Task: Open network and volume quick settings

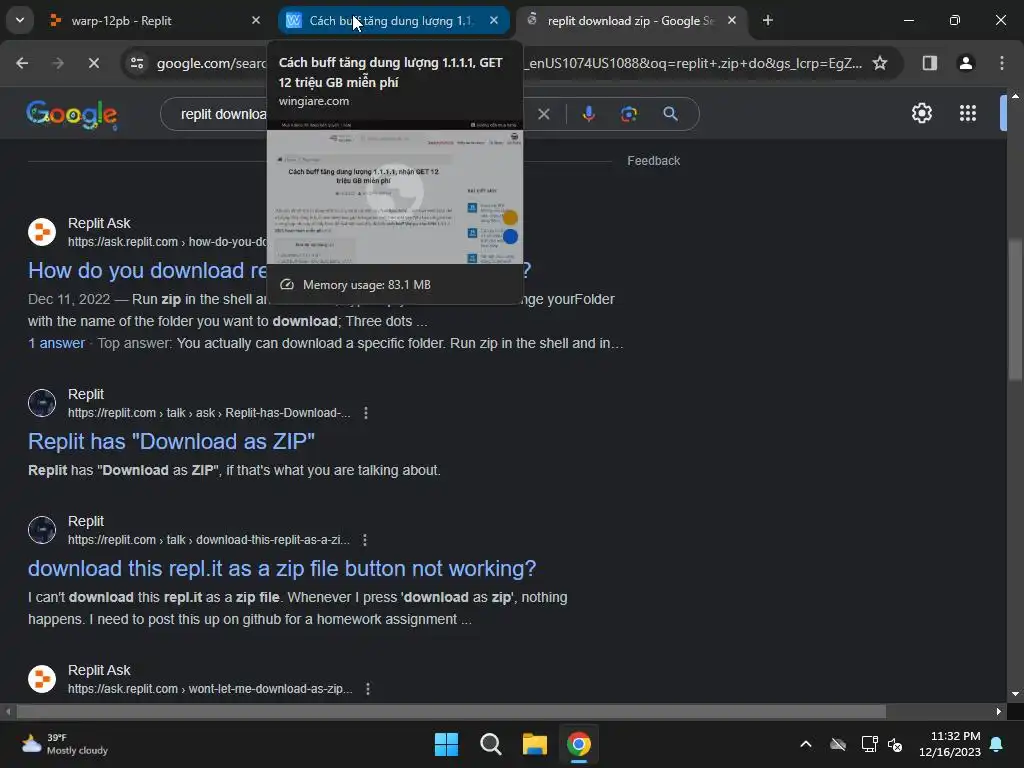Action: pyautogui.click(x=882, y=744)
